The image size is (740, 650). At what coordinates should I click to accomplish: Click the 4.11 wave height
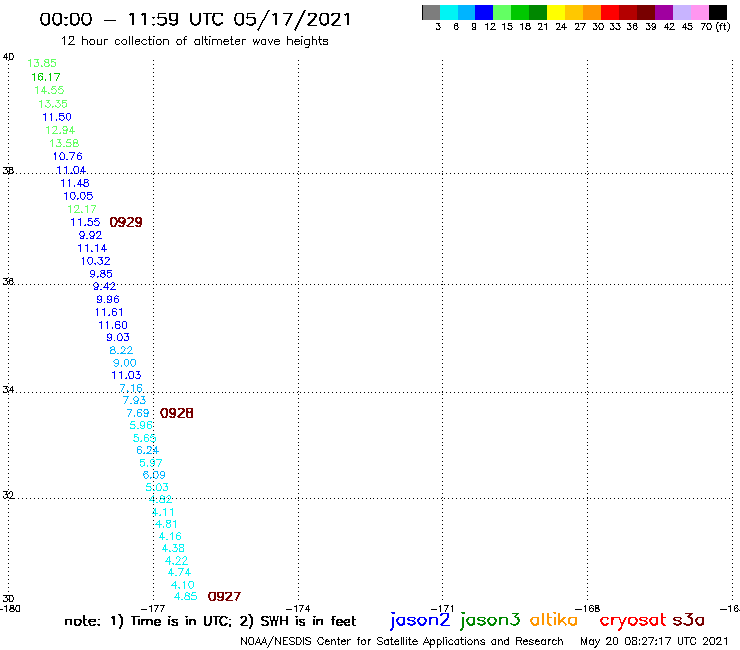pos(163,512)
